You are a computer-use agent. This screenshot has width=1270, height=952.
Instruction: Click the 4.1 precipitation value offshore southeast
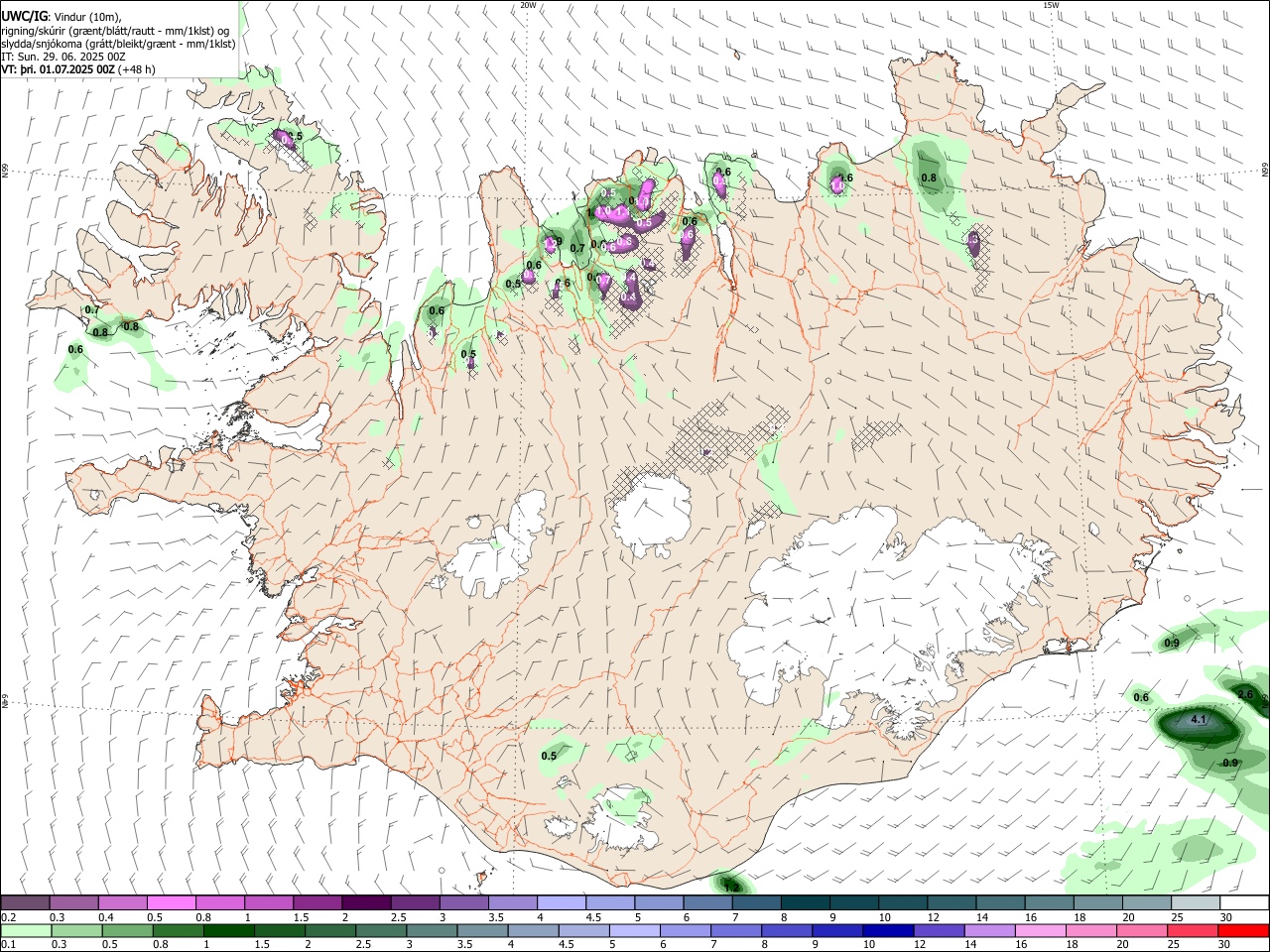1197,720
